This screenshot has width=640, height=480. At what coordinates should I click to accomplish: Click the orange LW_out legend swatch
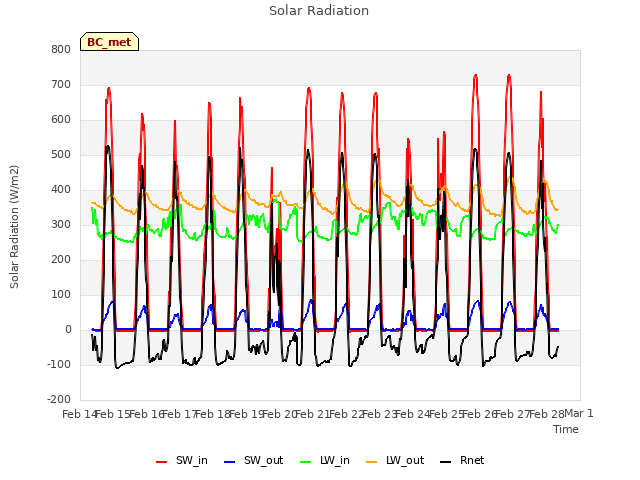[x=372, y=462]
